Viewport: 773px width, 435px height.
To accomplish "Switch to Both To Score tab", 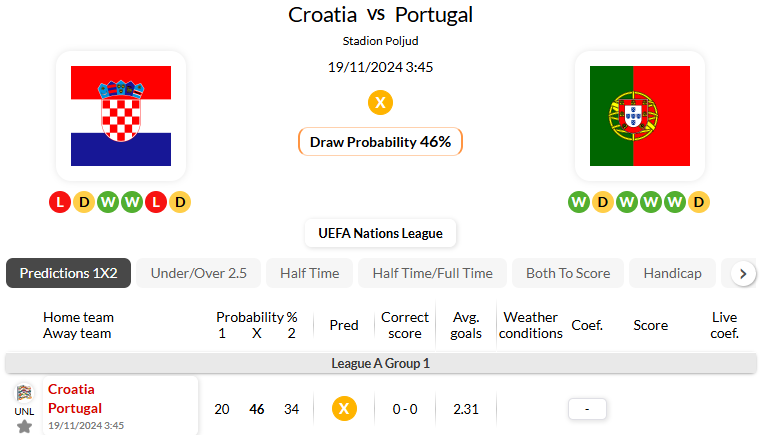I will tap(568, 273).
